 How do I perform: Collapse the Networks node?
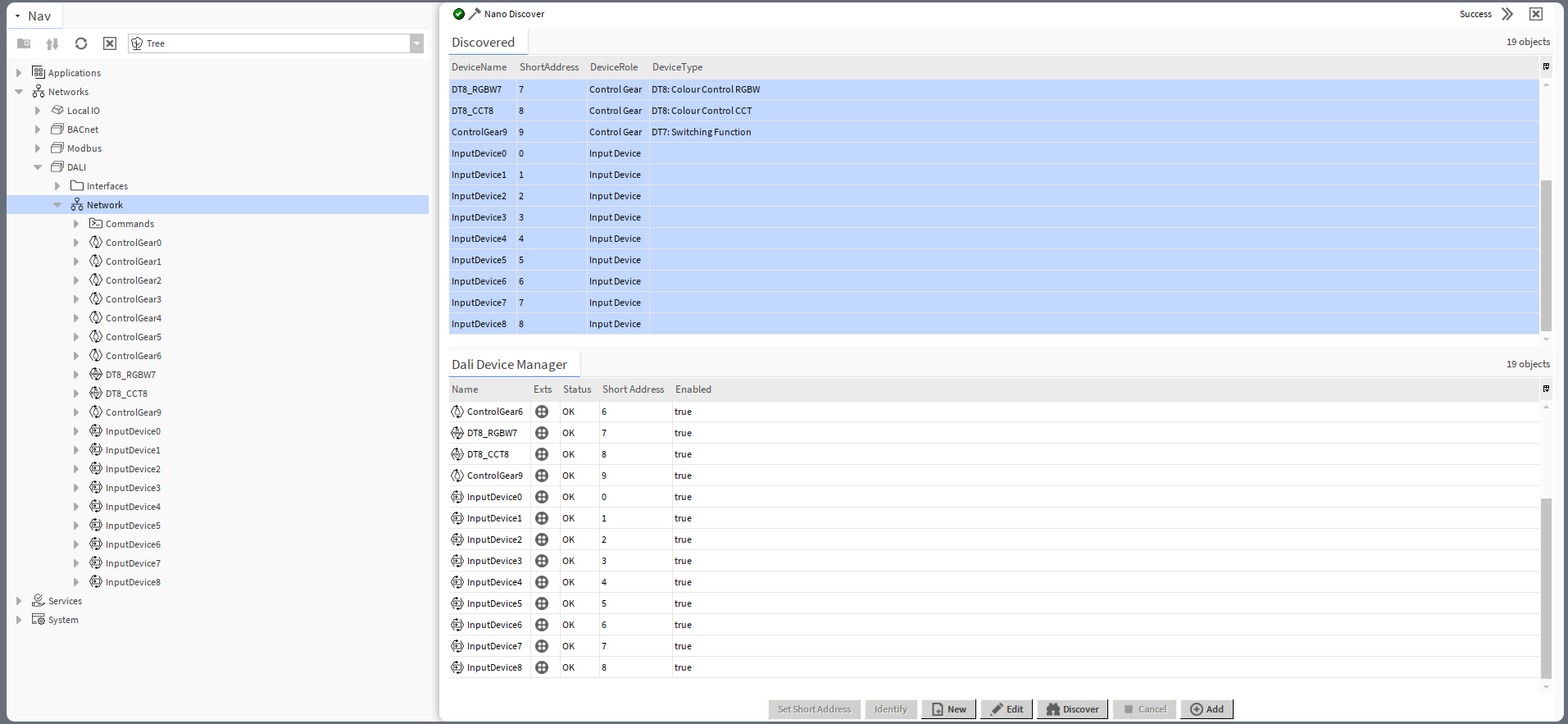coord(19,92)
